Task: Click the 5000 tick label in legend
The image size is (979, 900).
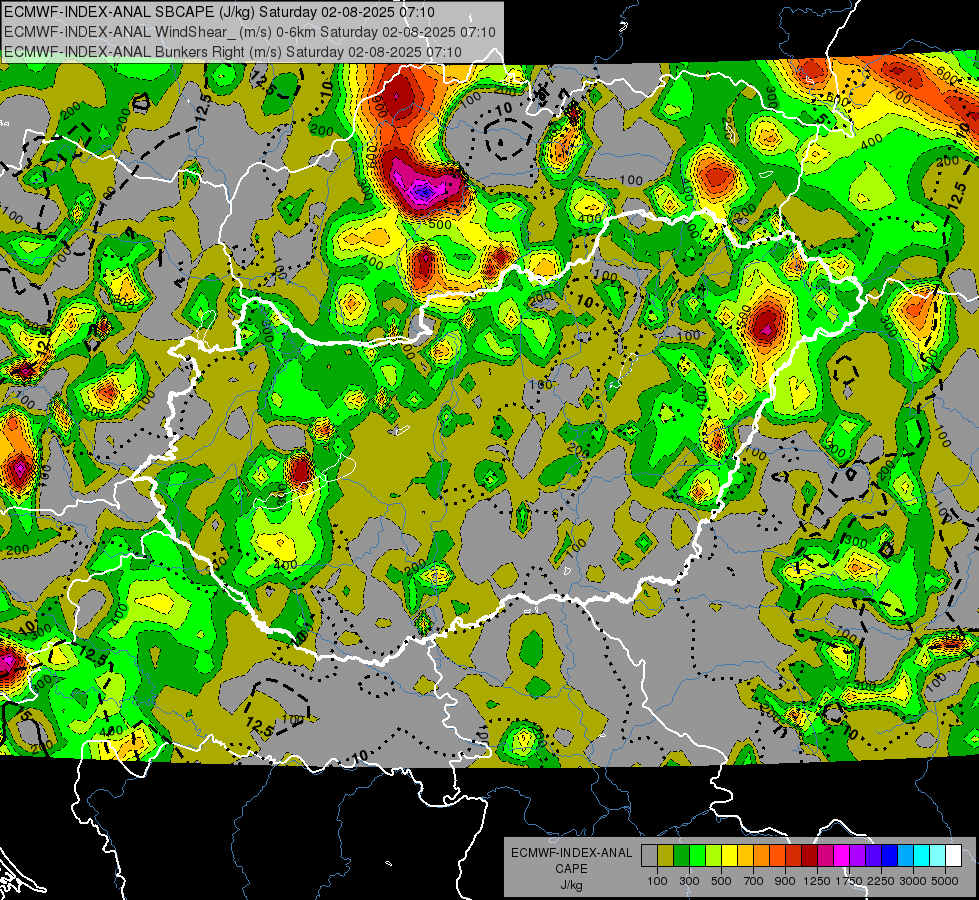Action: pyautogui.click(x=945, y=881)
